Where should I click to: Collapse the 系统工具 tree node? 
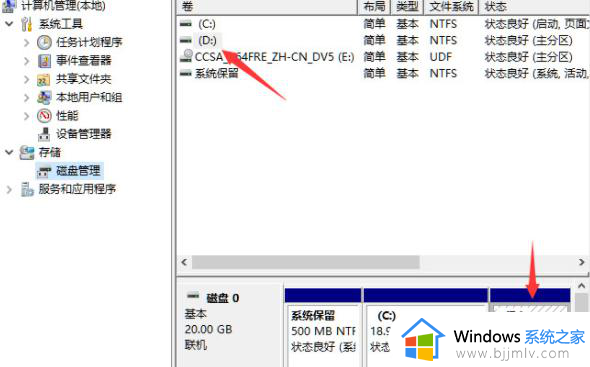(x=9, y=24)
